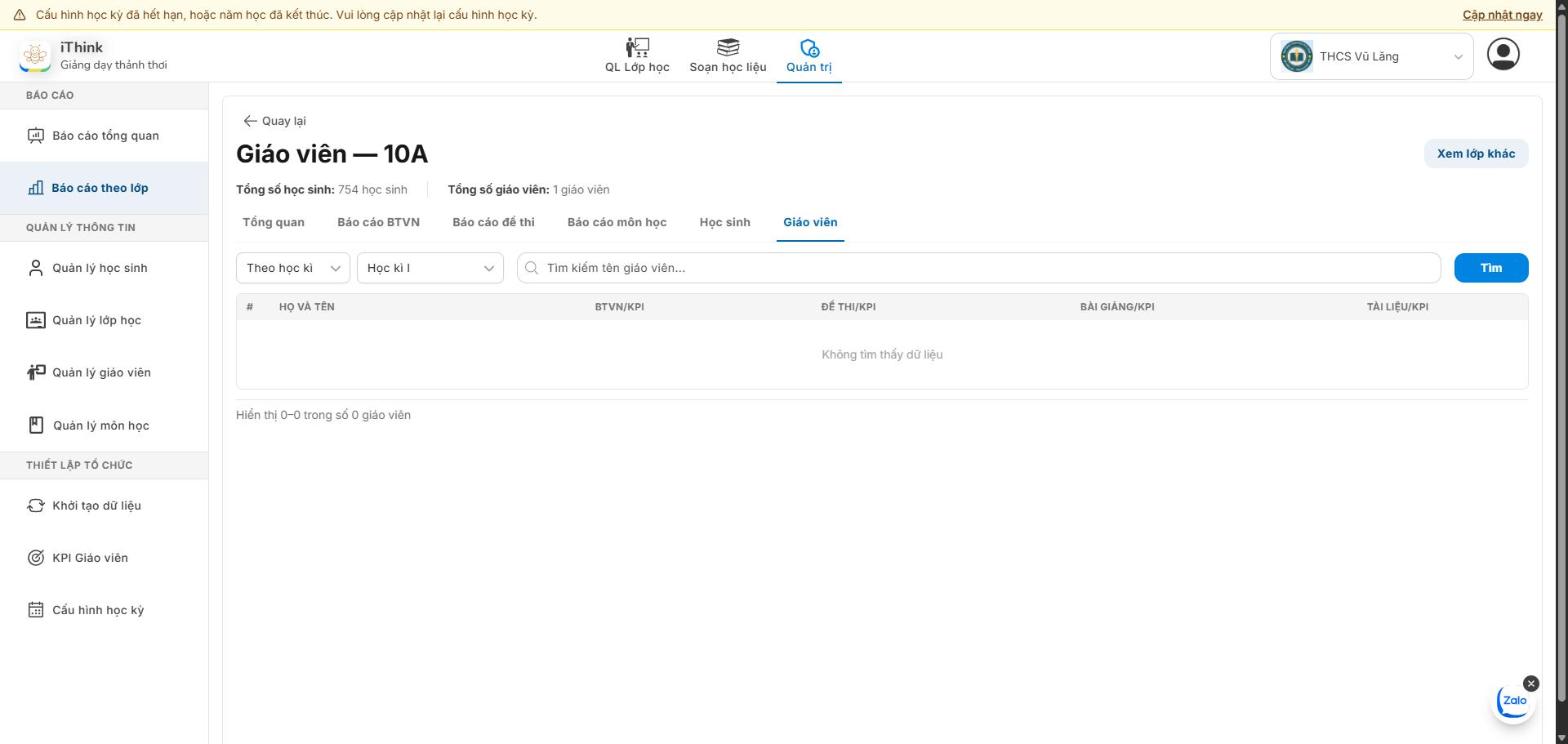
Task: Switch to the Học sinh tab
Action: tap(725, 222)
